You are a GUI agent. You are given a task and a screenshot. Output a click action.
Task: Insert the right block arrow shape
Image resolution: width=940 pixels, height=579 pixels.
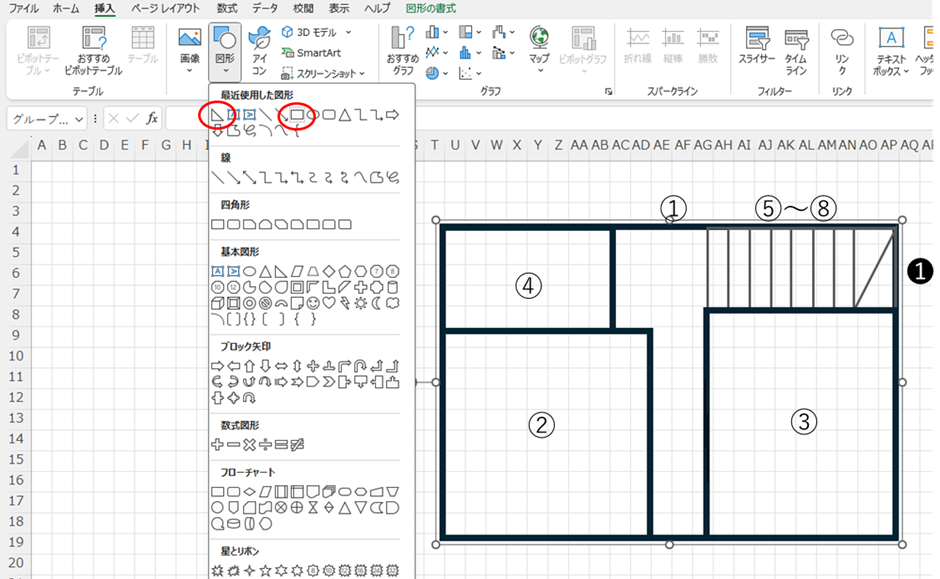pos(217,366)
